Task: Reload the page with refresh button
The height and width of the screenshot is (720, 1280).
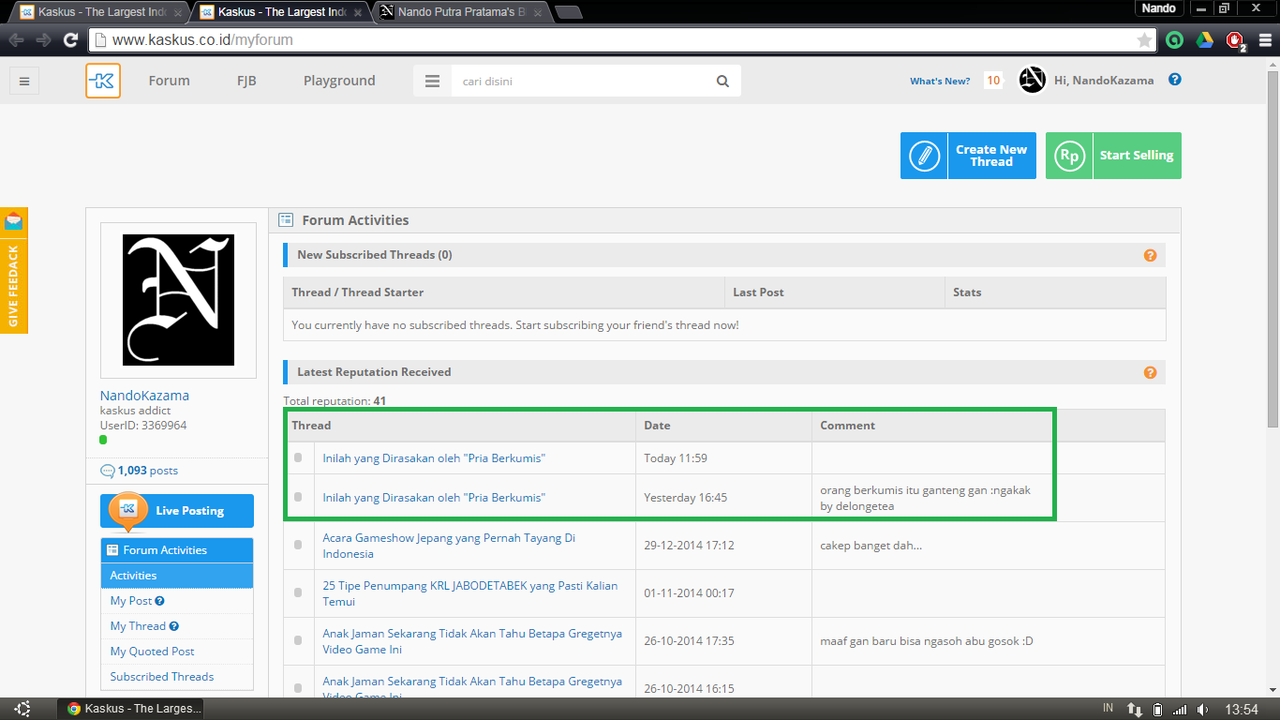Action: pos(70,40)
